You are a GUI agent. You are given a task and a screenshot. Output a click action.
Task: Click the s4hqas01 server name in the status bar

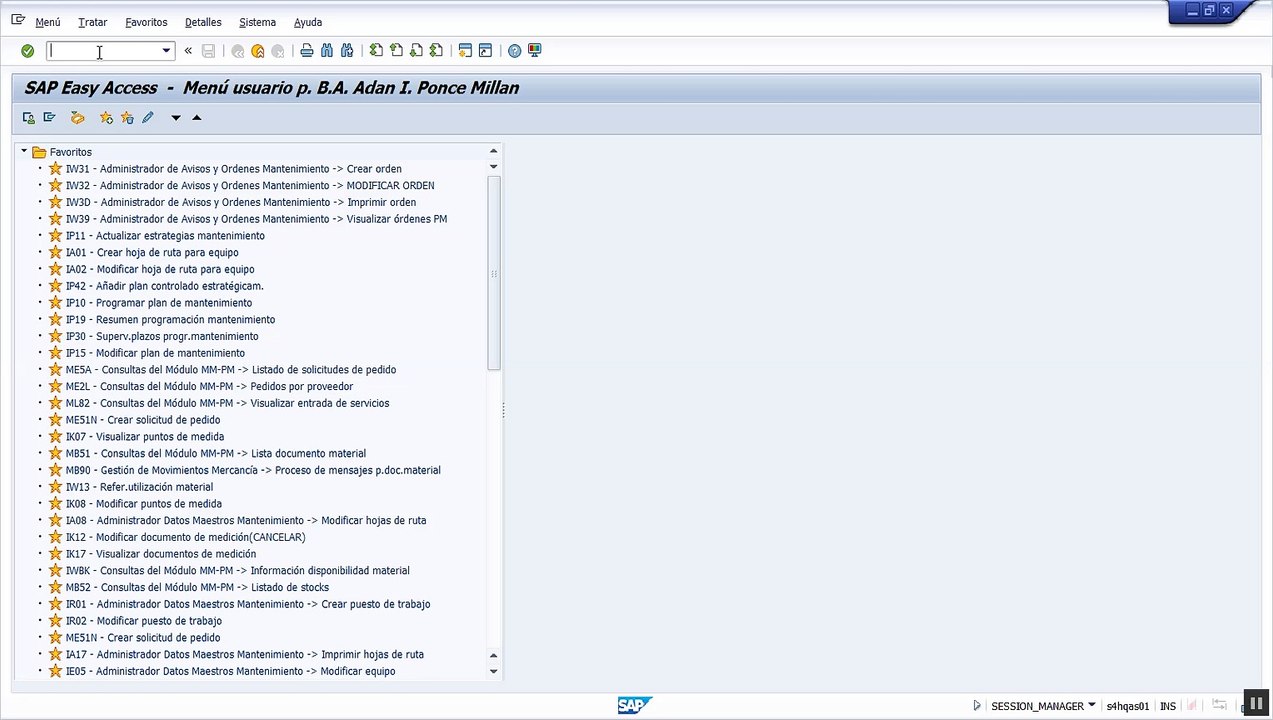click(1128, 706)
